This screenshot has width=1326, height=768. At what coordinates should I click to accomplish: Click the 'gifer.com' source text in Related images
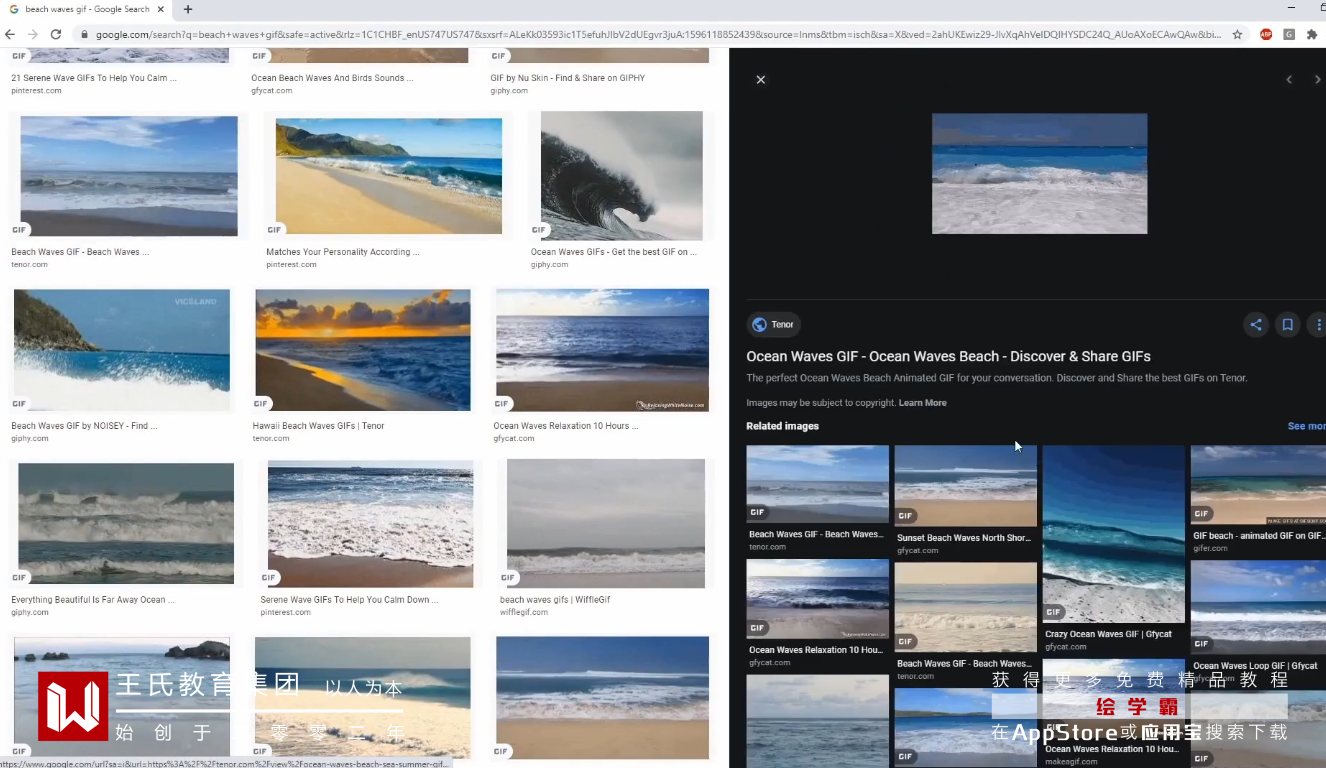(x=1210, y=548)
